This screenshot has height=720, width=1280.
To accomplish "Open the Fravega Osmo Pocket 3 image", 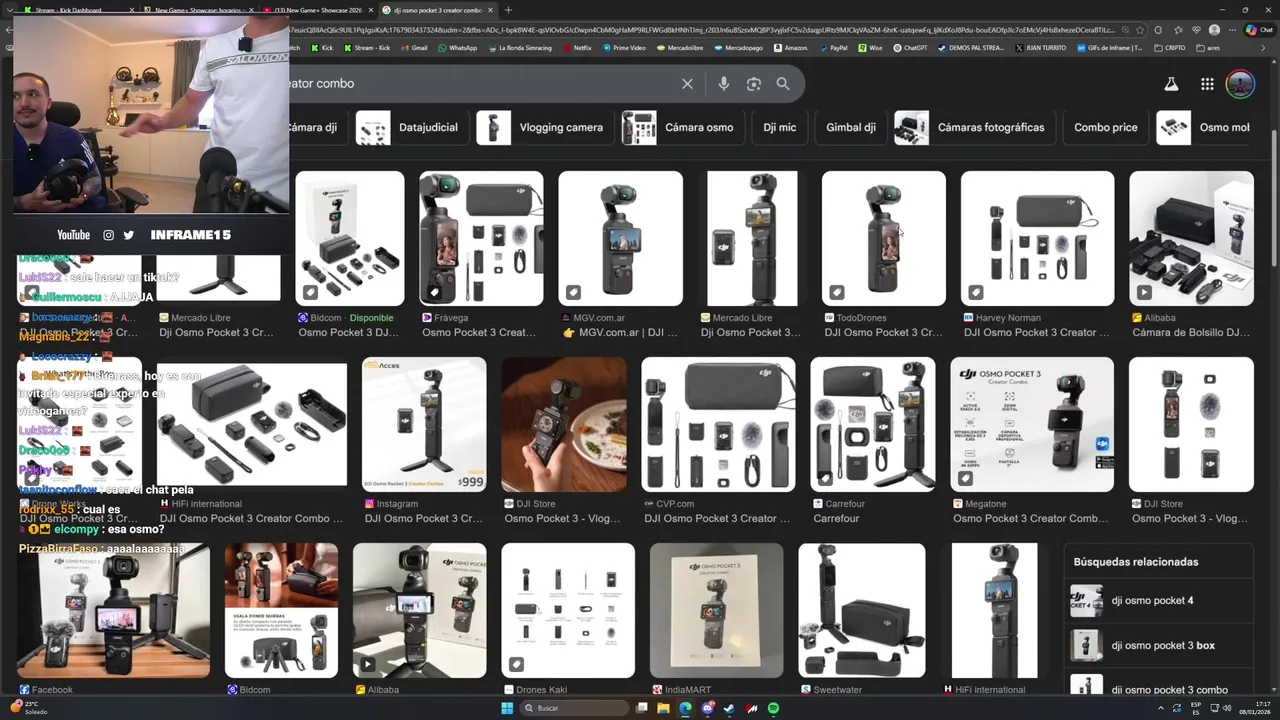I will point(481,238).
